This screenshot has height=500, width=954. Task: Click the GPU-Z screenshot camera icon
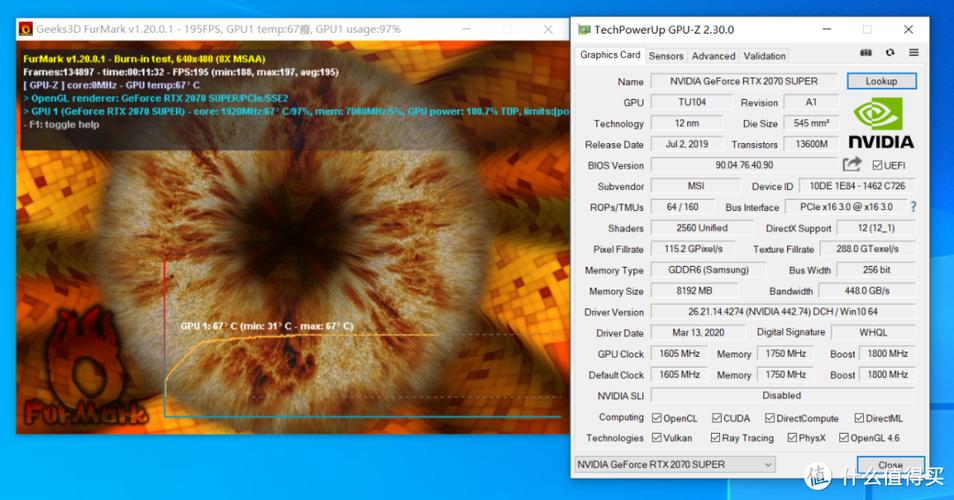(x=866, y=53)
